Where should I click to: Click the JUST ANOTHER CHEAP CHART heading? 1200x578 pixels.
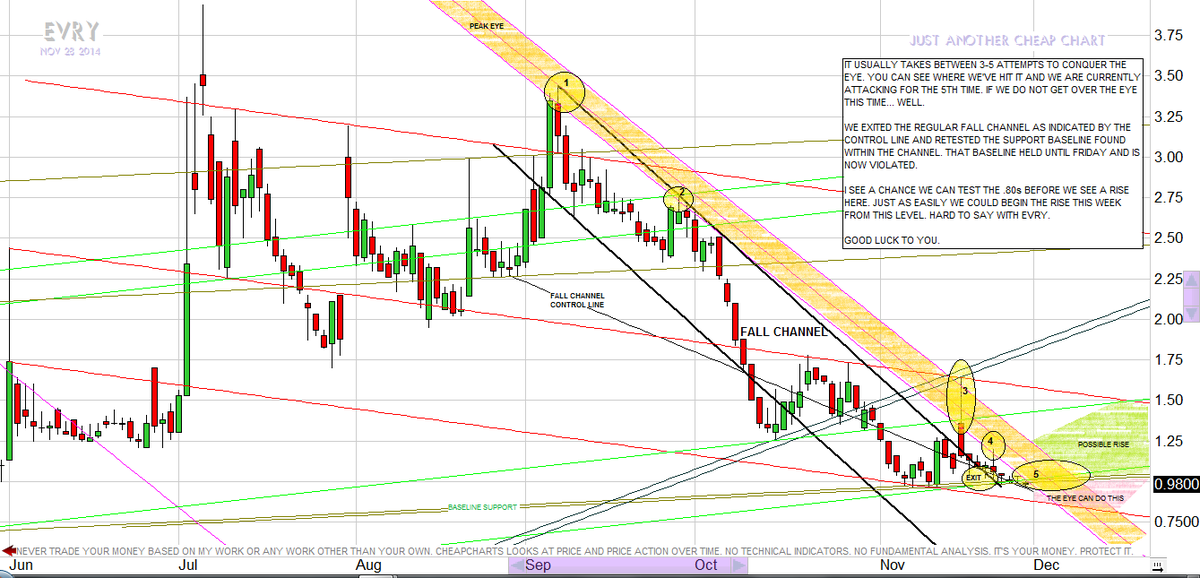(x=1007, y=41)
